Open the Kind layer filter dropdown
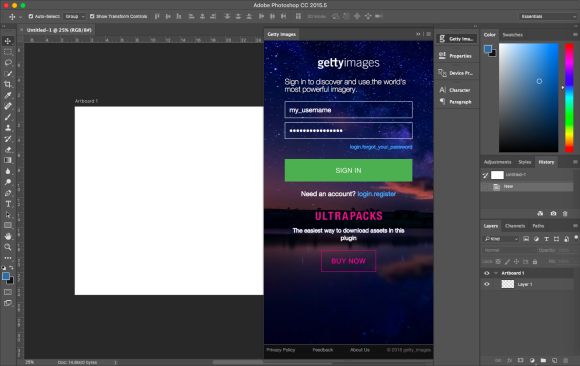 pos(501,239)
